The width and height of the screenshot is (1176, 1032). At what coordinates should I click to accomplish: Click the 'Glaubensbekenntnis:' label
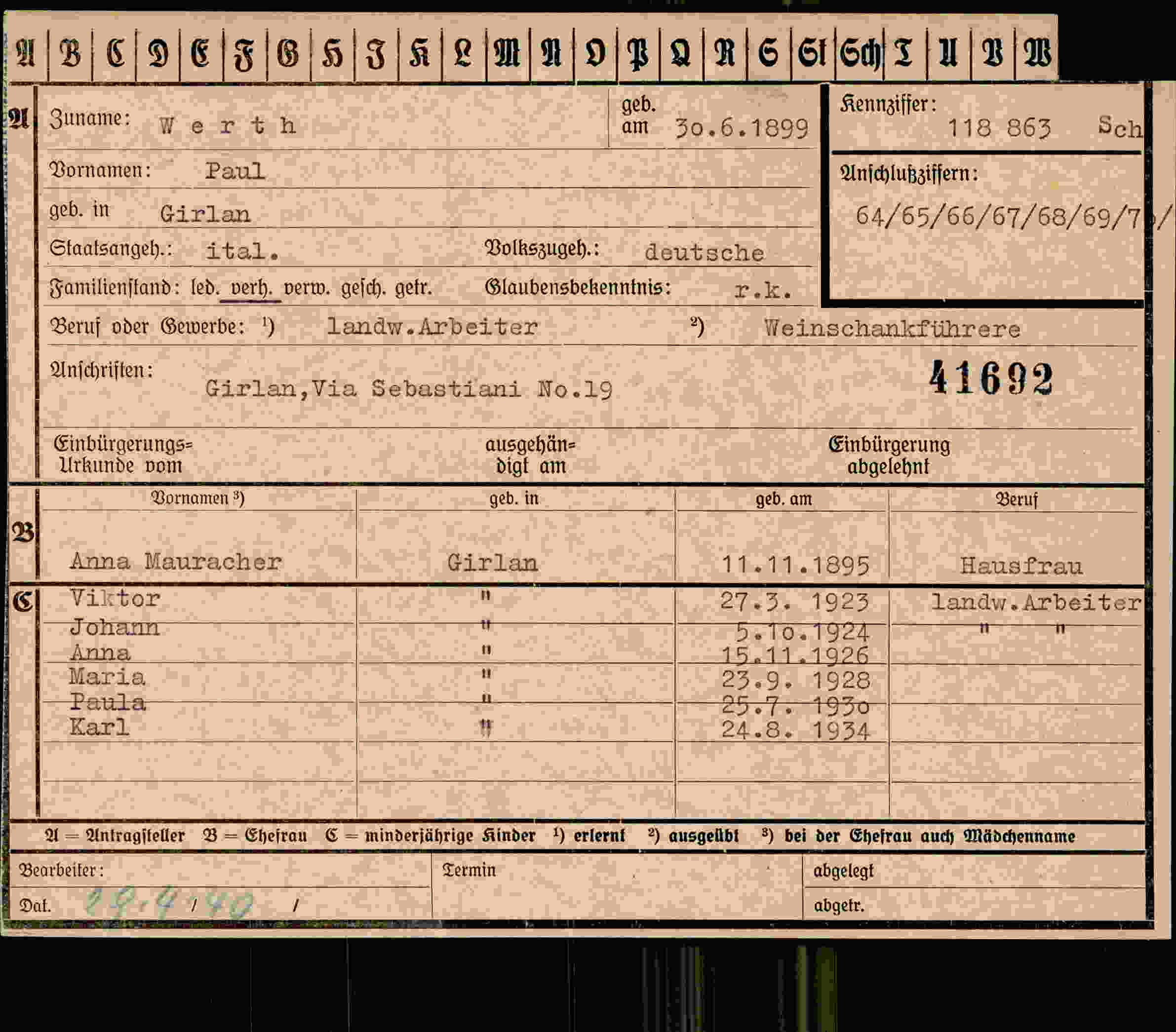tap(578, 287)
